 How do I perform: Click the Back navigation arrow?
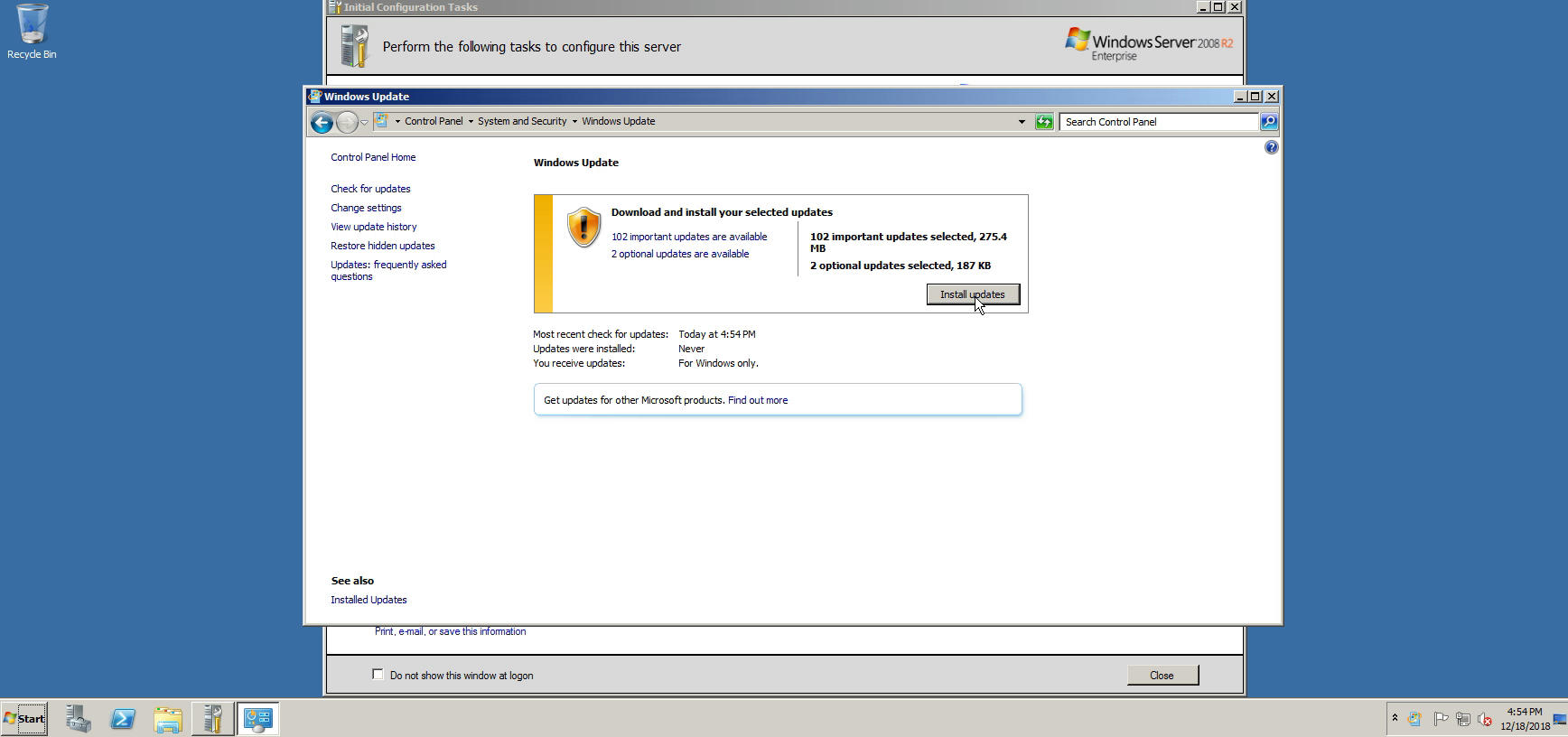322,122
